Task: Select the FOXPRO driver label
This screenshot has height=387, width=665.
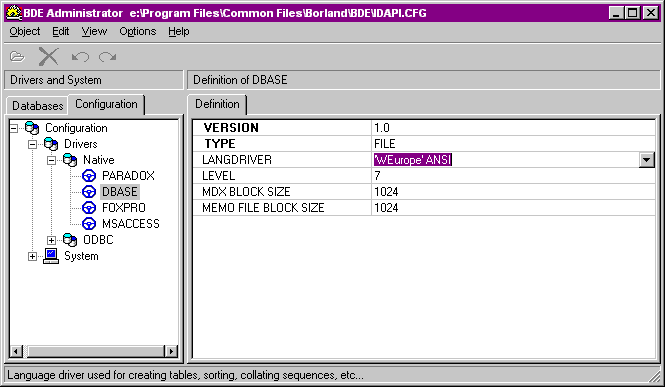Action: 123,208
